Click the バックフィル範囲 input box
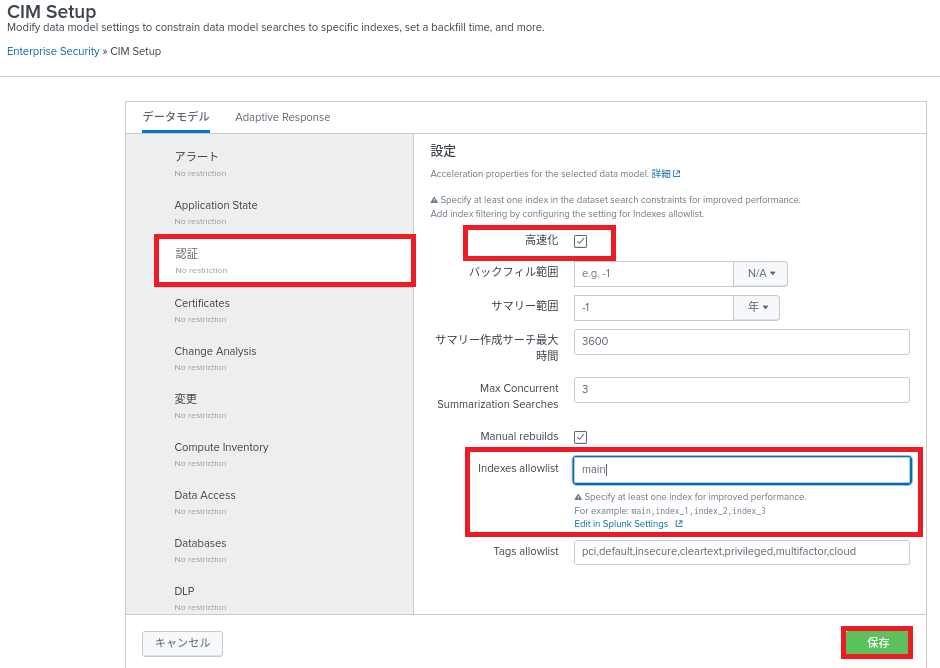 tap(654, 274)
